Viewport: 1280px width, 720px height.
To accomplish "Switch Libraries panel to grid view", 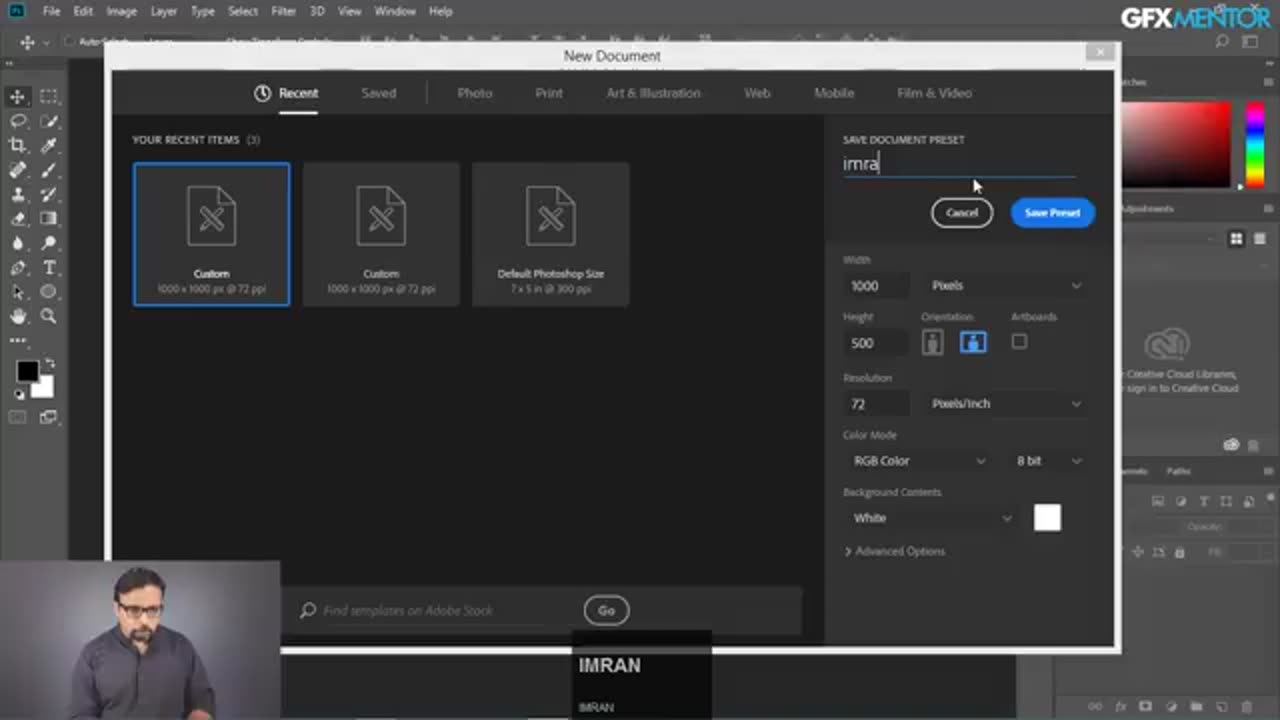I will [x=1236, y=239].
